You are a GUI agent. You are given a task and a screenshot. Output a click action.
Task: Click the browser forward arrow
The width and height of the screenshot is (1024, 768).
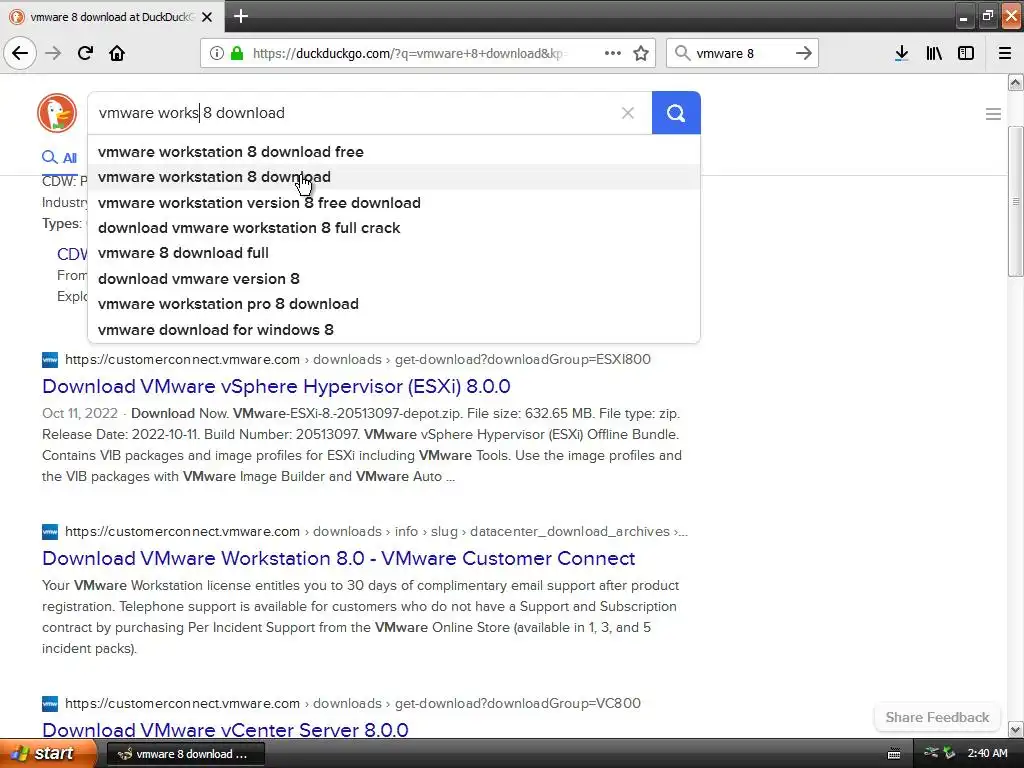53,54
